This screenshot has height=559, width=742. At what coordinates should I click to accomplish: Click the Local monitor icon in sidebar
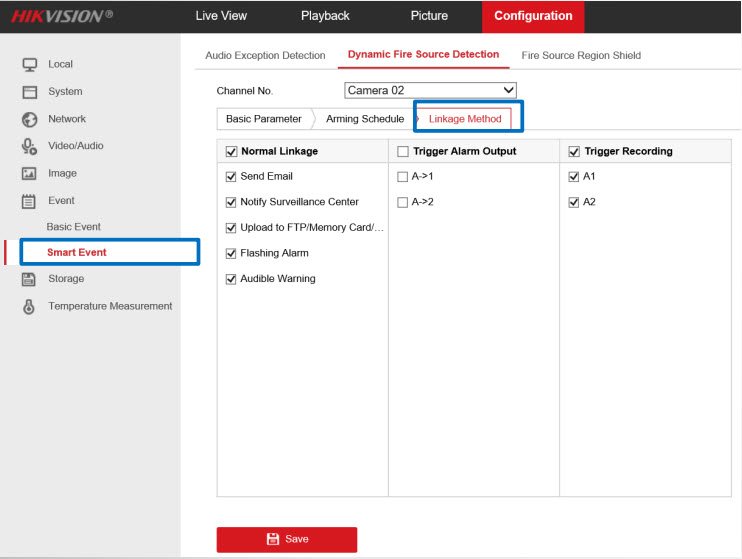coord(30,64)
